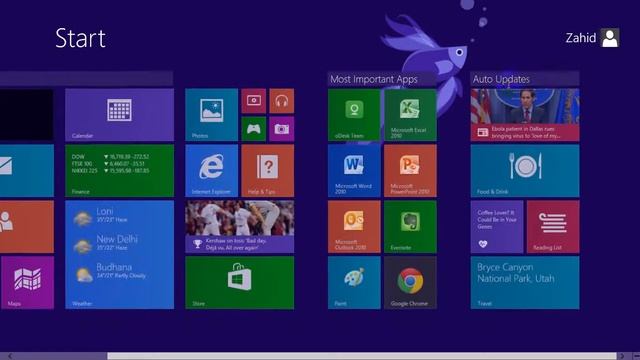Launch Microsoft Outlook 2010 tile
The image size is (640, 360).
pyautogui.click(x=354, y=227)
